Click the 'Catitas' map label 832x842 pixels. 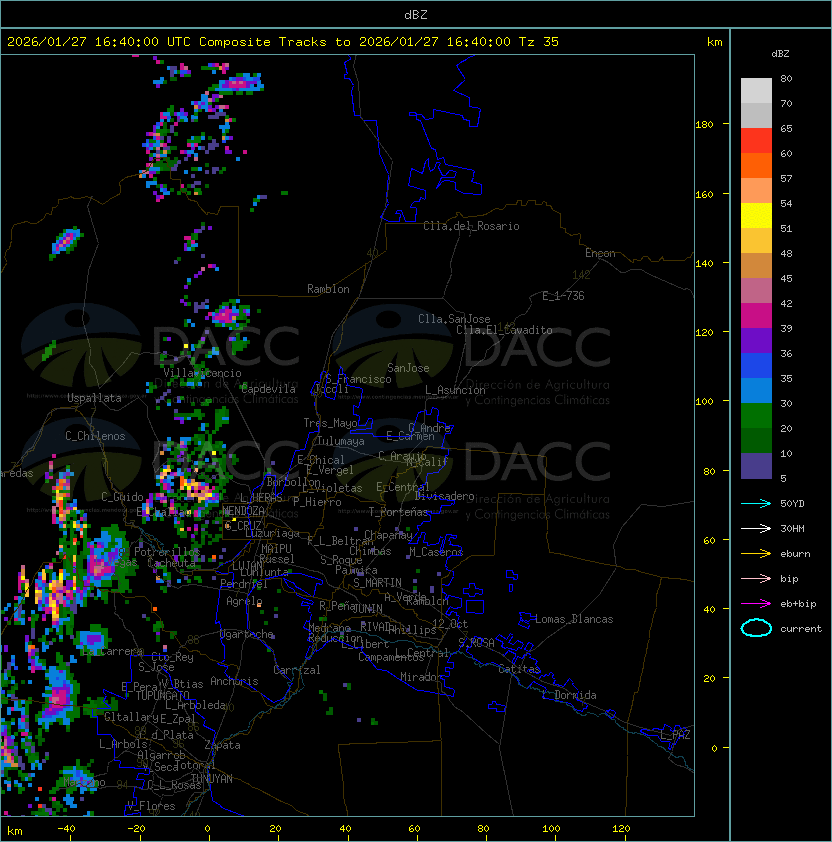(x=519, y=669)
